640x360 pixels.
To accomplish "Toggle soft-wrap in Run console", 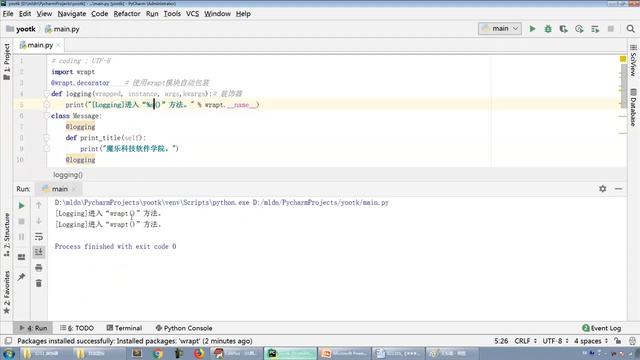I will [39, 237].
